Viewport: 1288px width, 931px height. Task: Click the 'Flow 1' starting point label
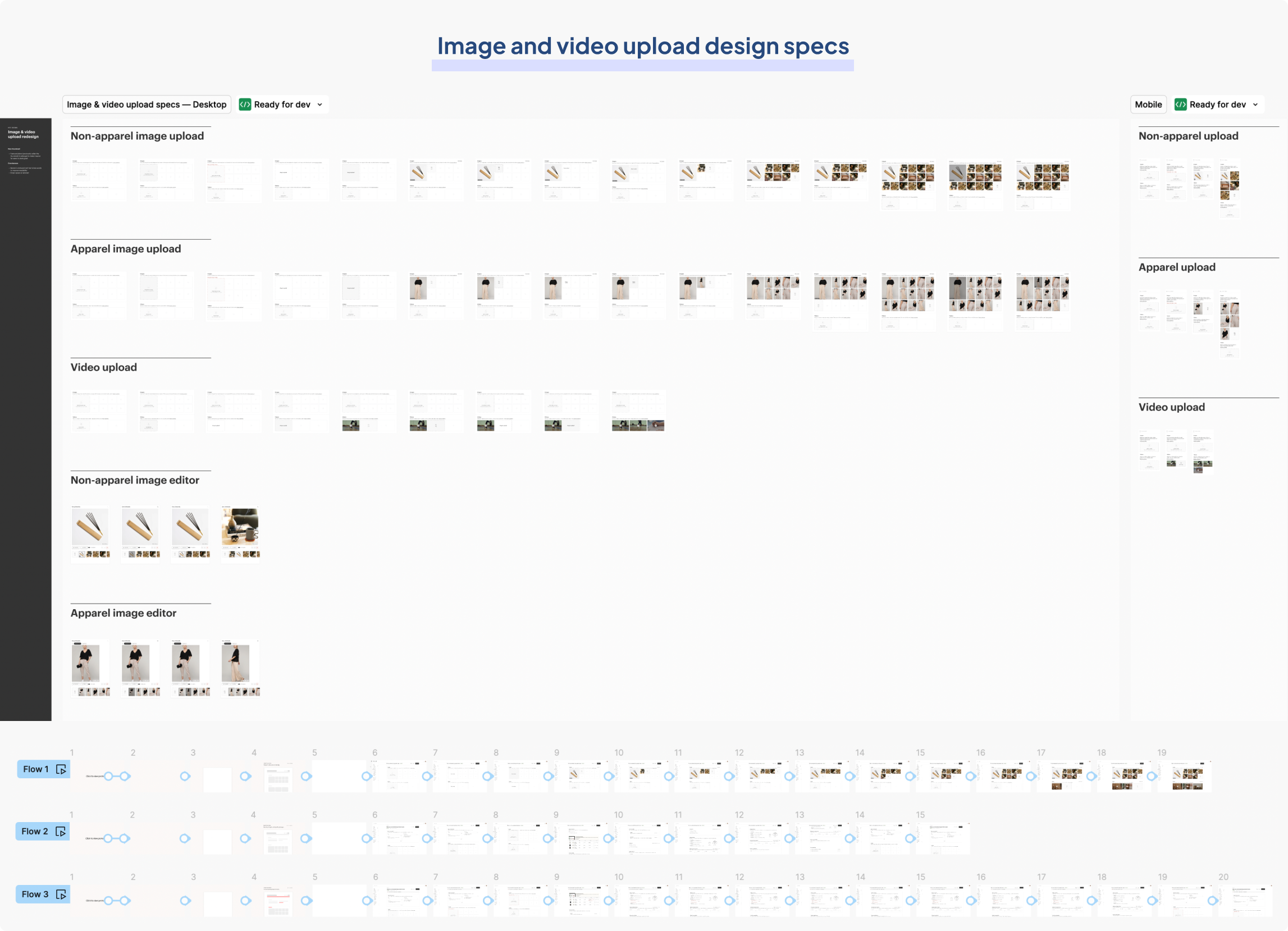pos(36,769)
